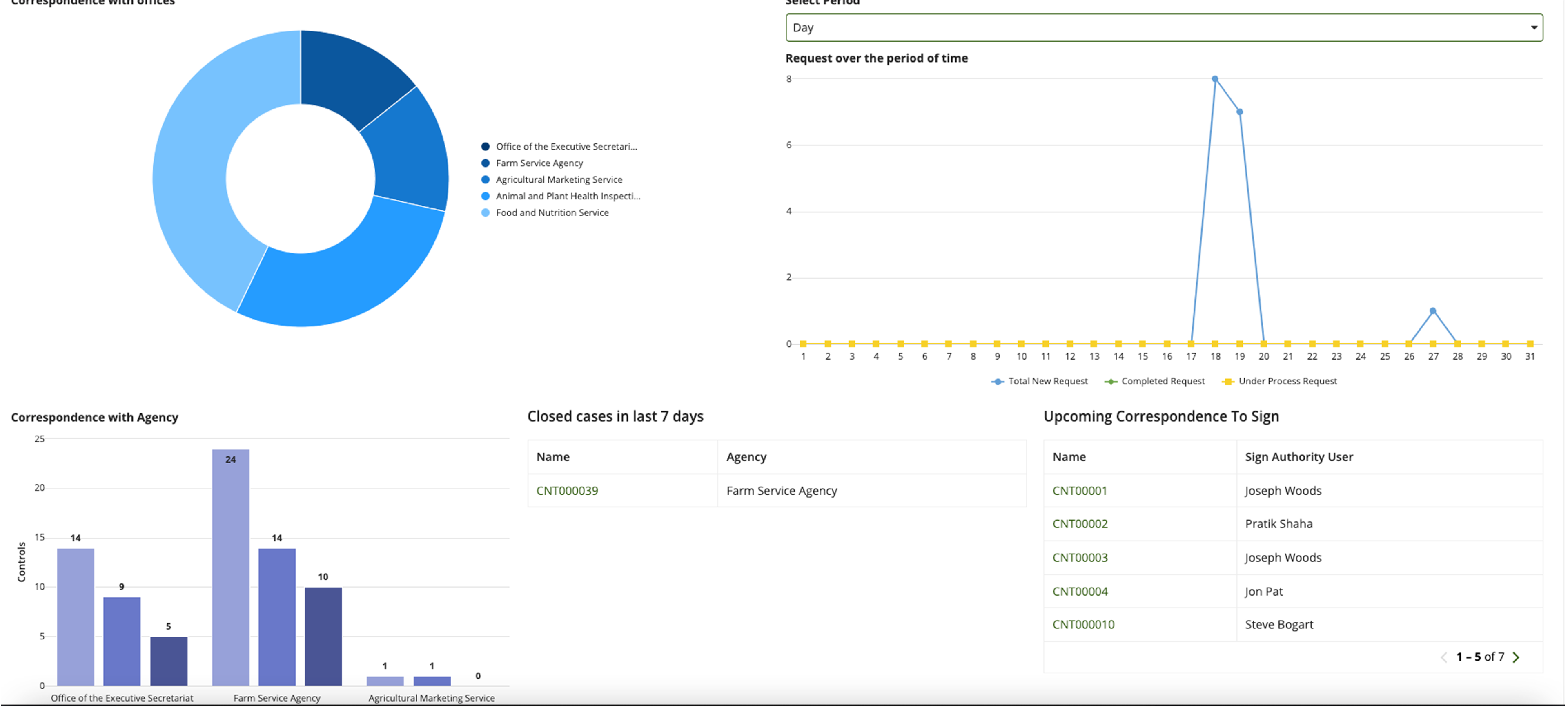Click the day 27 data point
This screenshot has width=1568, height=724.
[1432, 311]
